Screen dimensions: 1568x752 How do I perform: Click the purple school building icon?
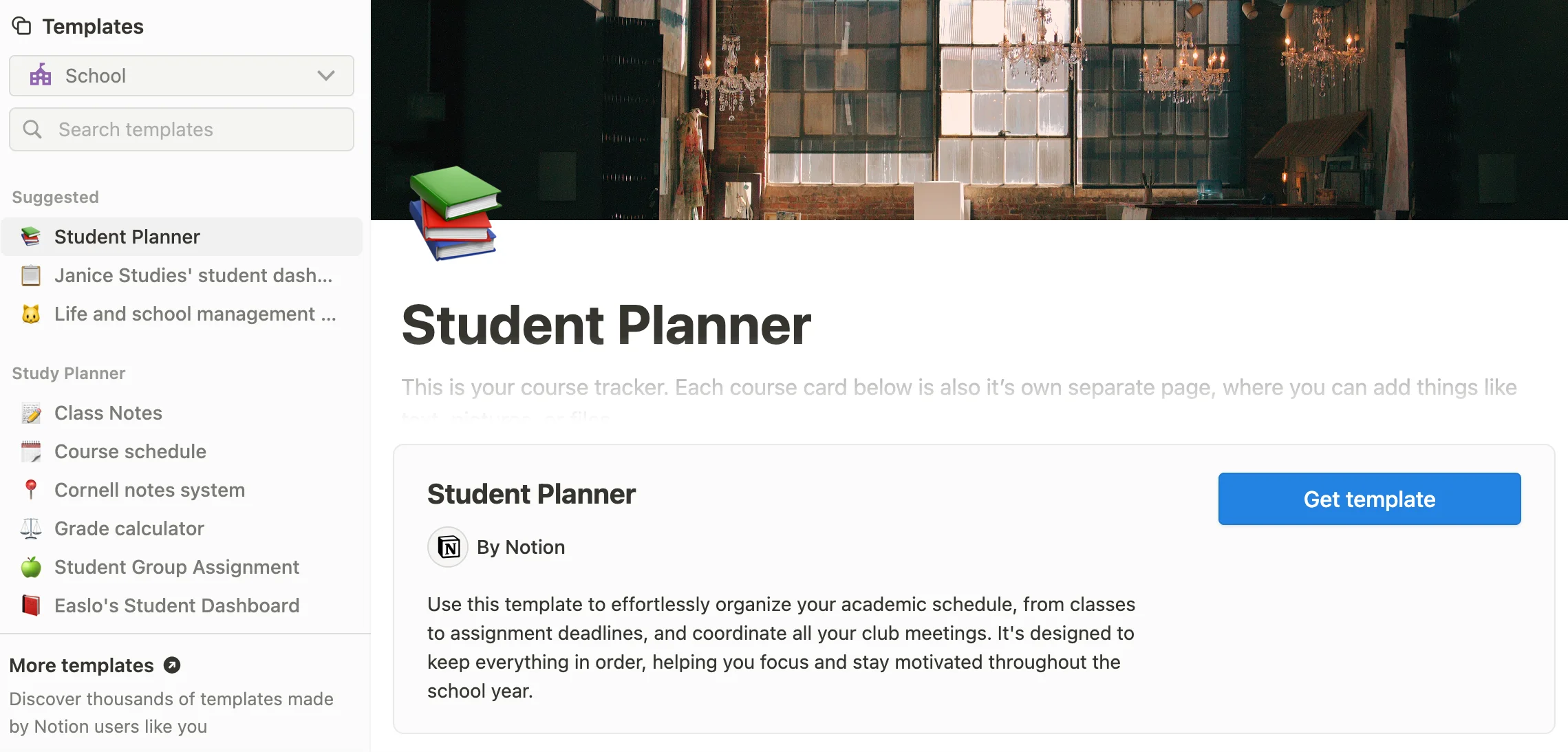[x=41, y=75]
